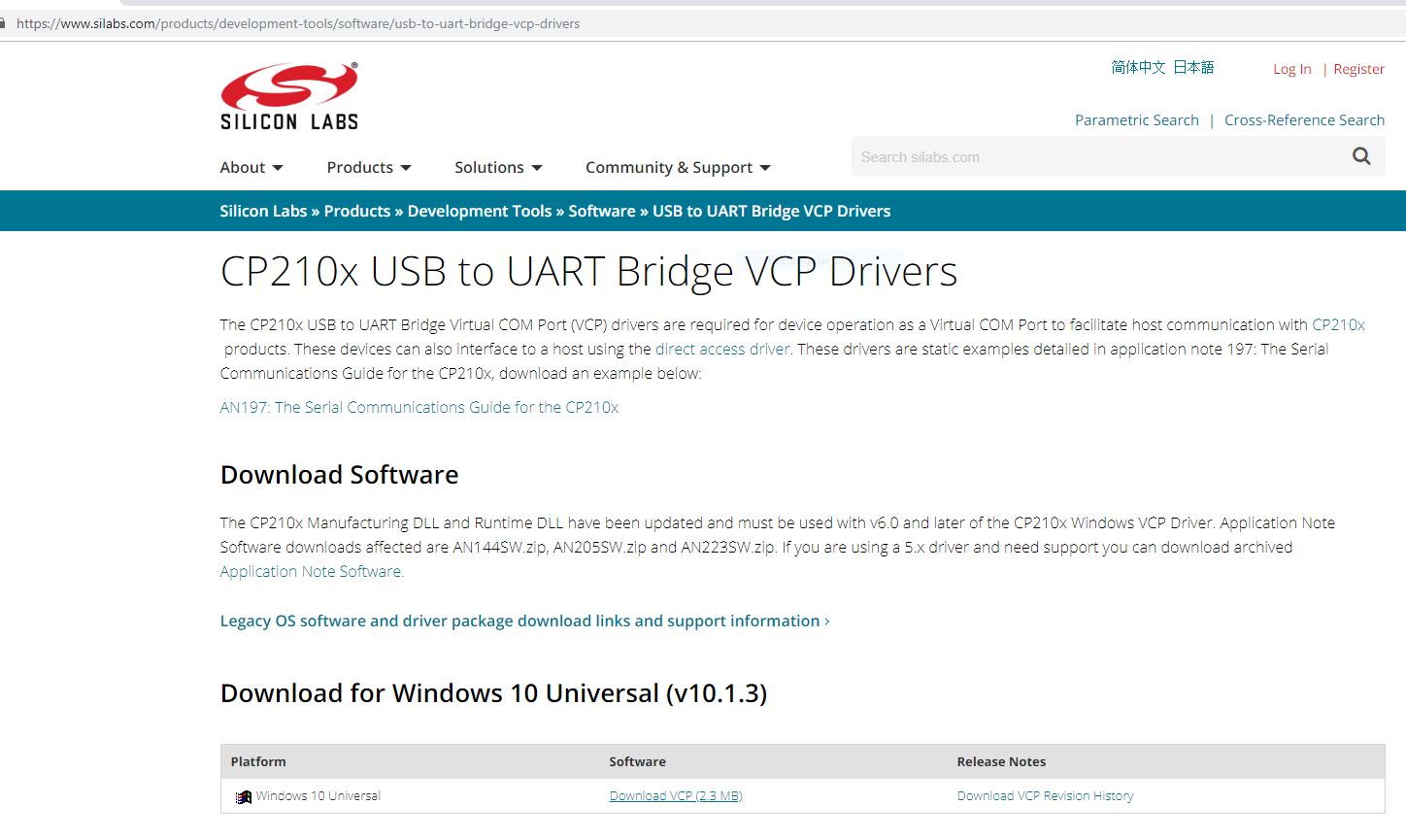Viewport: 1406px width, 840px height.
Task: Go to Silicon Labs breadcrumb
Action: [263, 211]
